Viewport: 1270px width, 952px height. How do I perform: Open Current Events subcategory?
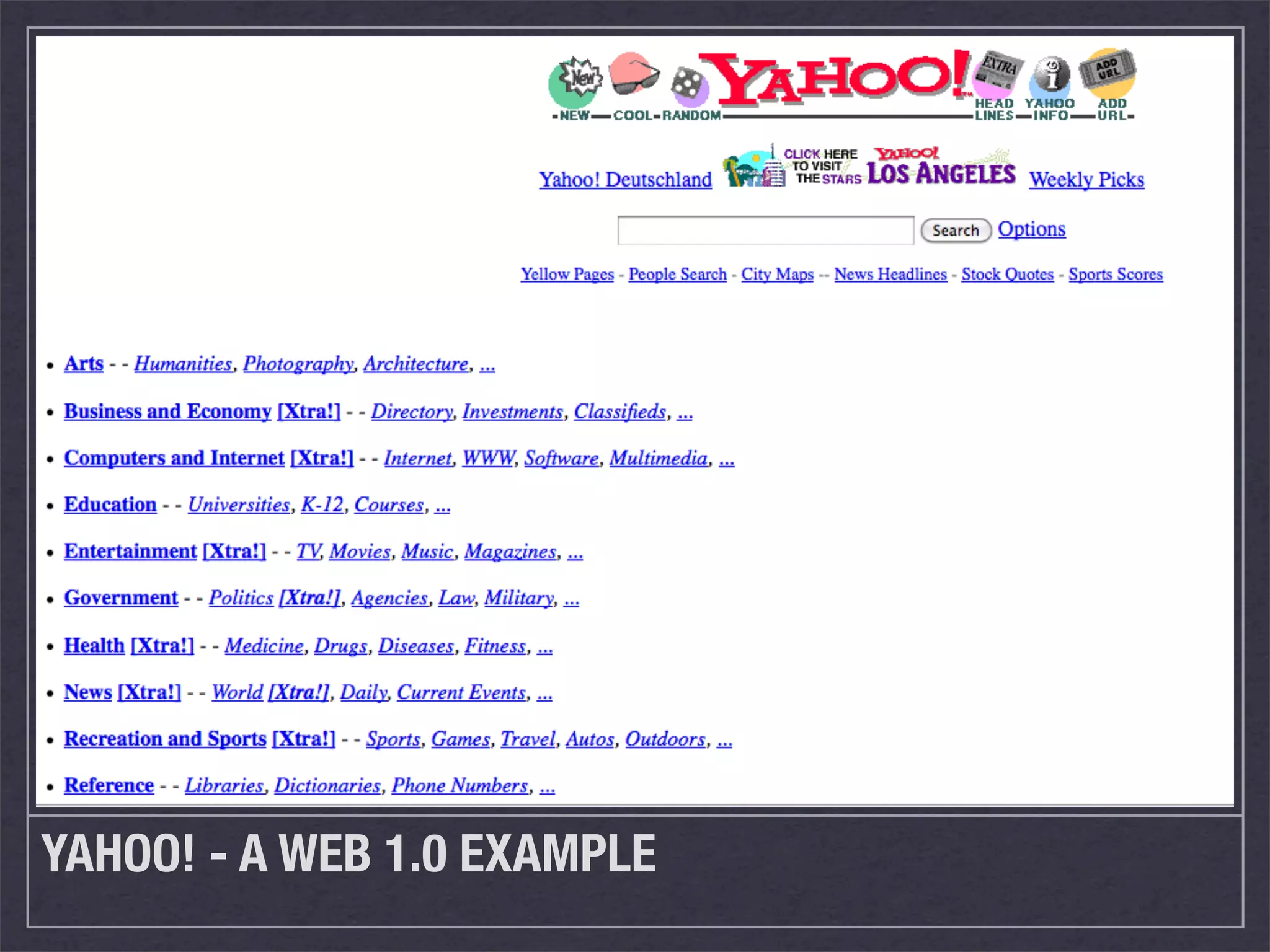click(x=461, y=692)
